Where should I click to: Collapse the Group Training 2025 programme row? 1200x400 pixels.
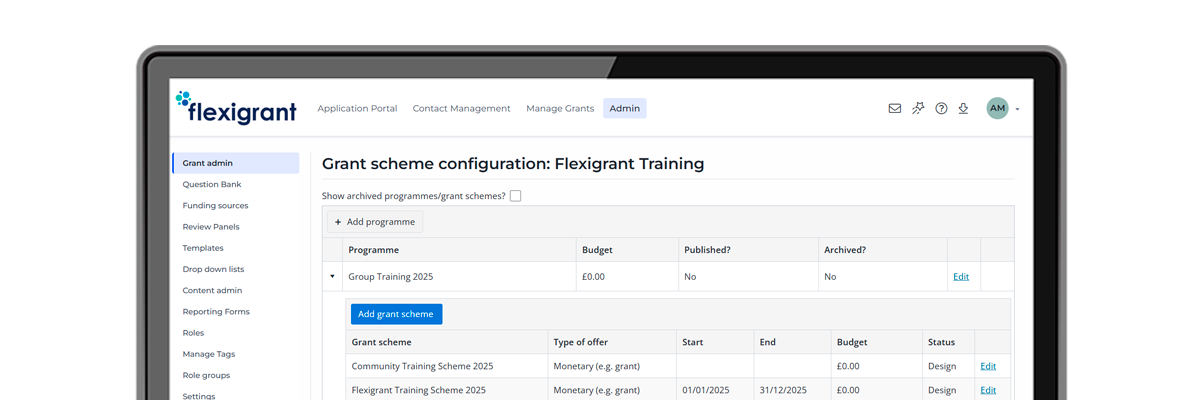(332, 277)
